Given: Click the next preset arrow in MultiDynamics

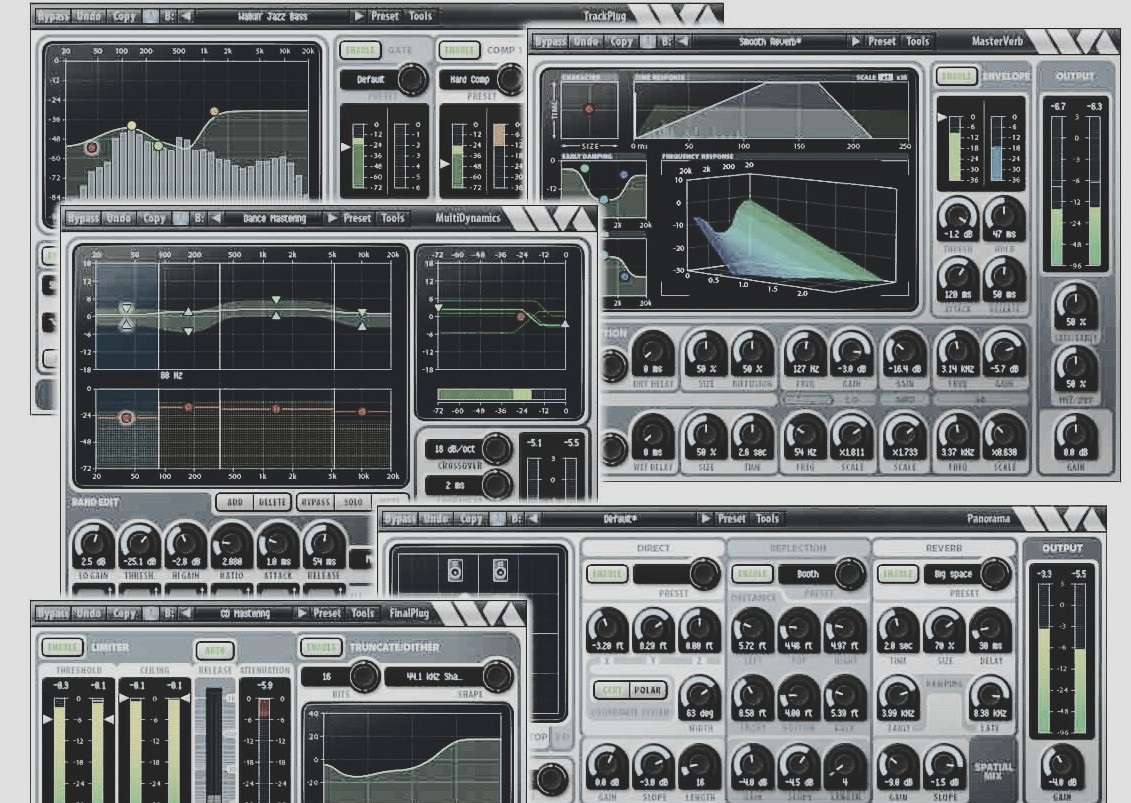Looking at the screenshot, I should click(332, 218).
